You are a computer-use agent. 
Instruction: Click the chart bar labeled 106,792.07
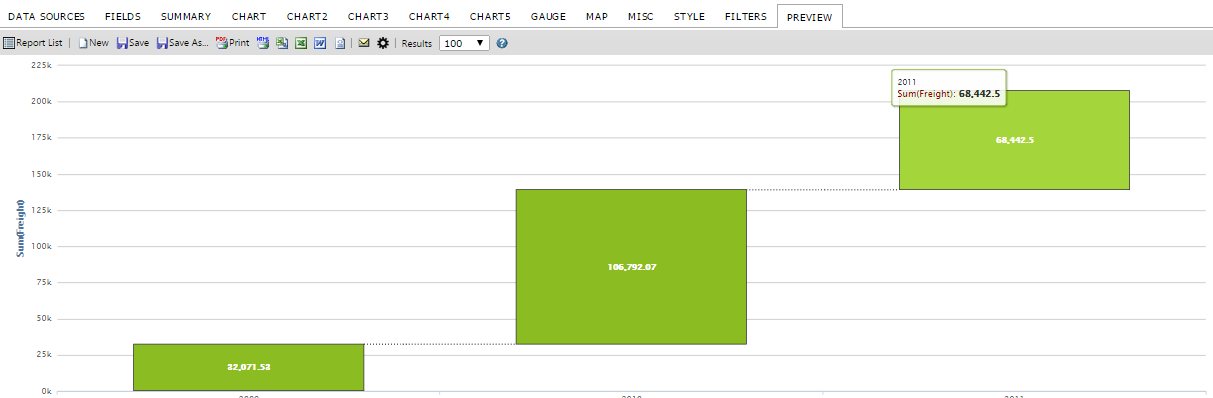click(631, 267)
